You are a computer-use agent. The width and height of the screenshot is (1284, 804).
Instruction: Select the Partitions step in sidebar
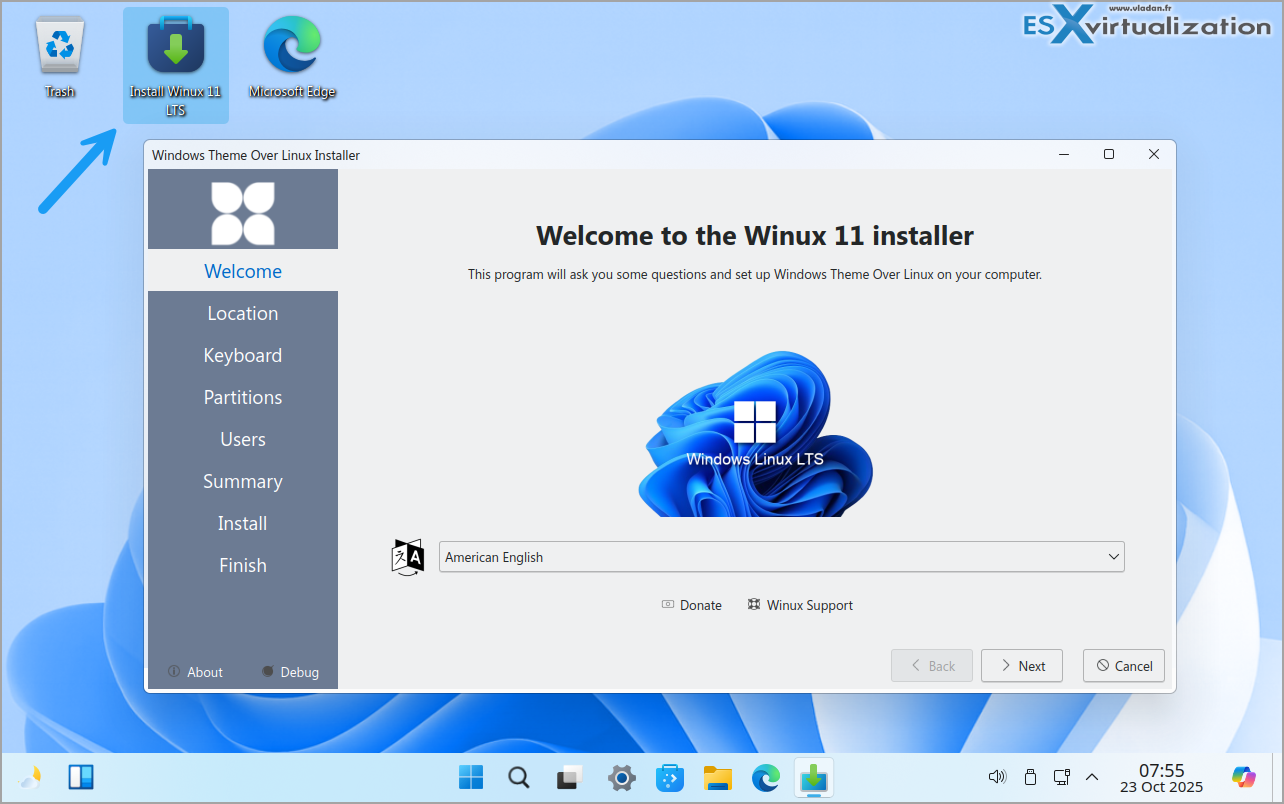click(243, 397)
